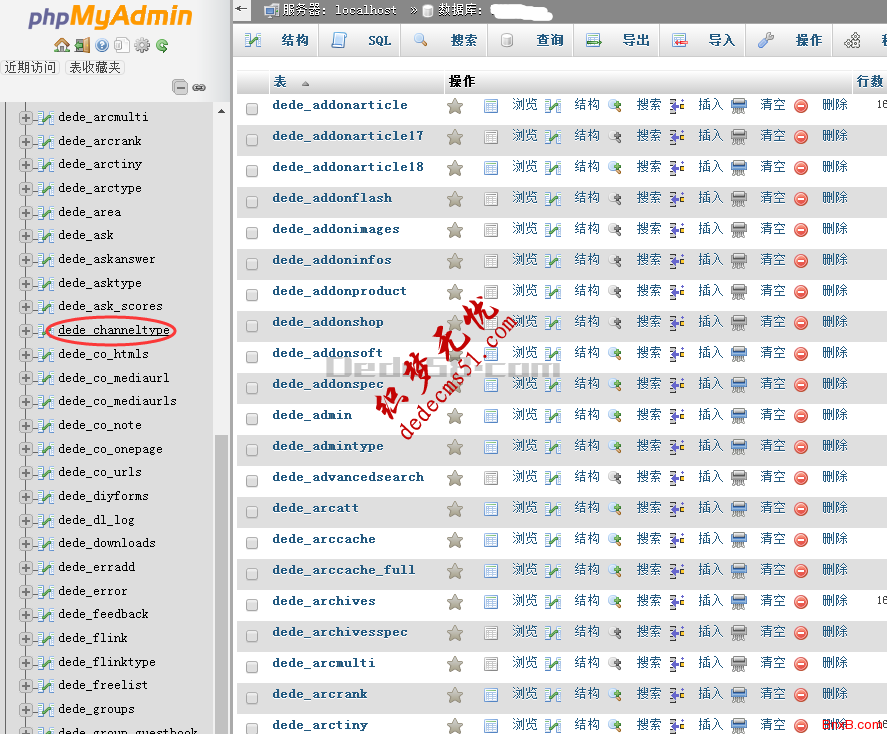Sort by the 表 column header
The image size is (887, 734).
point(280,82)
